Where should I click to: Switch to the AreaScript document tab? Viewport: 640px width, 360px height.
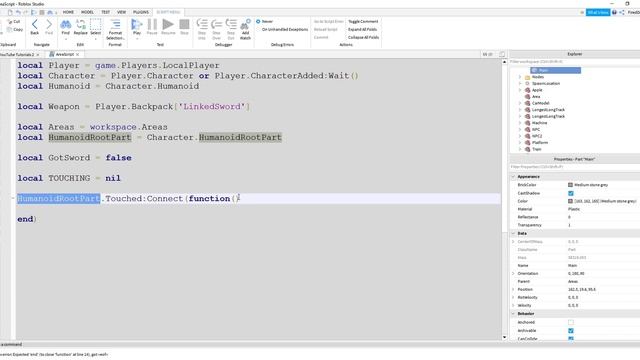pos(64,54)
